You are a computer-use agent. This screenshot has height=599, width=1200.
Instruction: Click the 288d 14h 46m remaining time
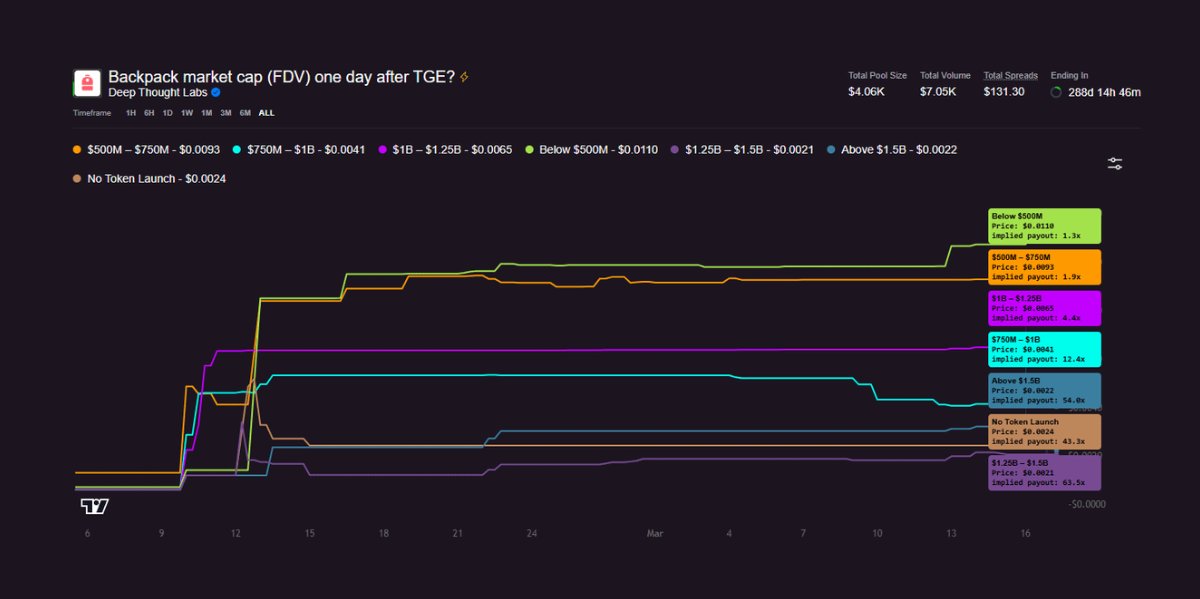point(1104,92)
